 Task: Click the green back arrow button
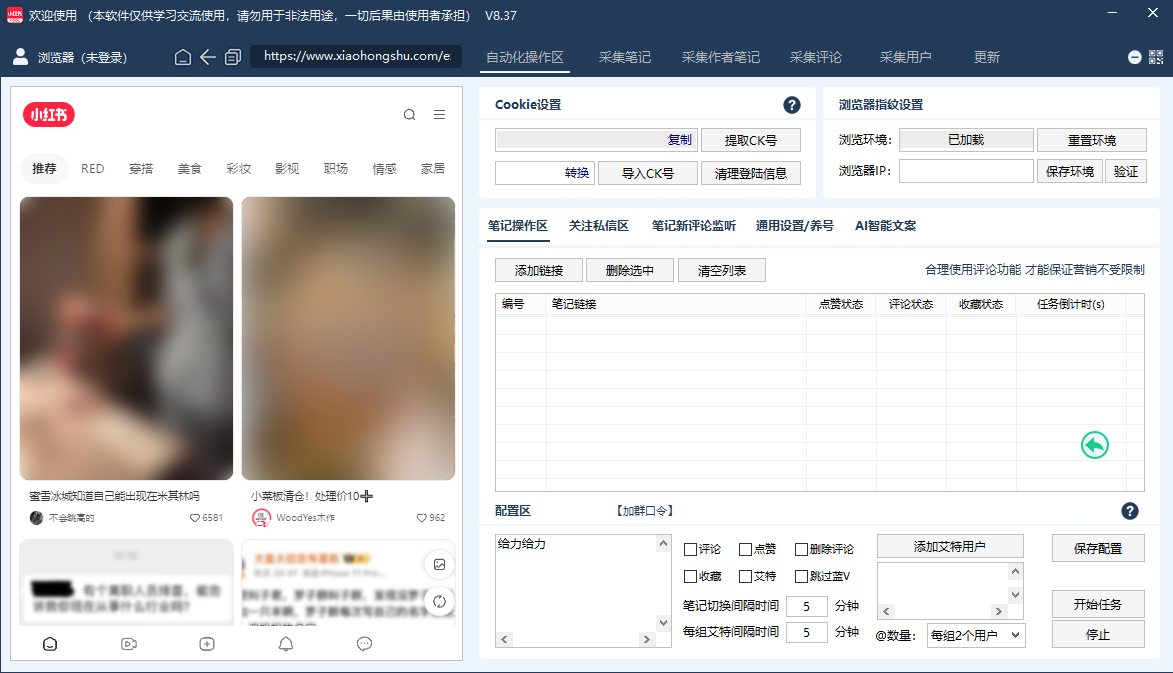pyautogui.click(x=1094, y=446)
